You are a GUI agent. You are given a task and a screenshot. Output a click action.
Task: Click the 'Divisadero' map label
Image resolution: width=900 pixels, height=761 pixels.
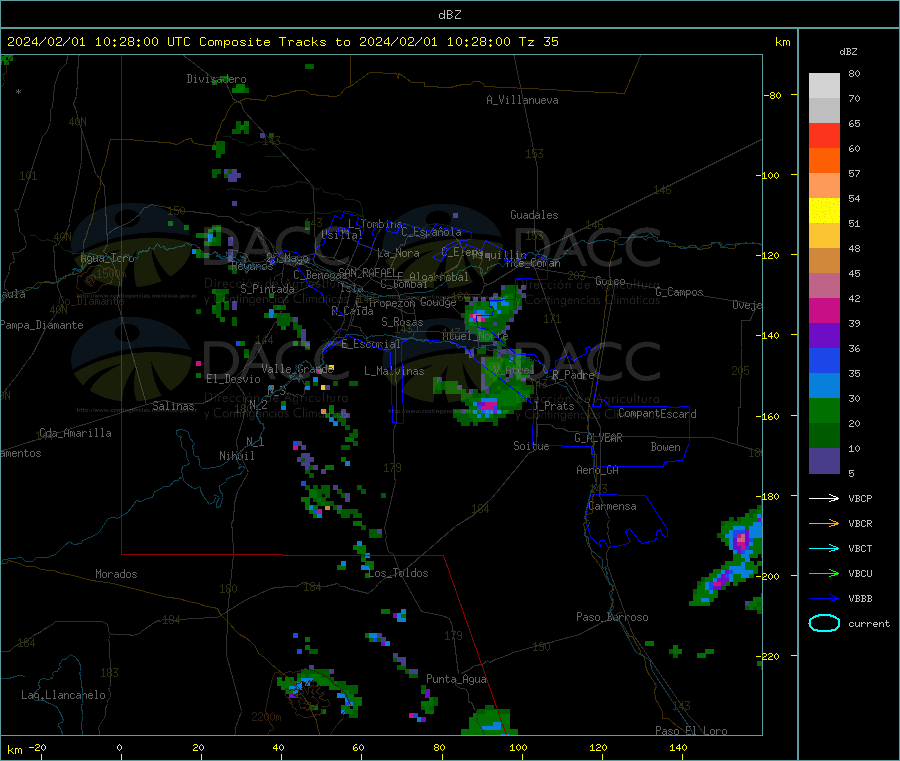coord(216,79)
